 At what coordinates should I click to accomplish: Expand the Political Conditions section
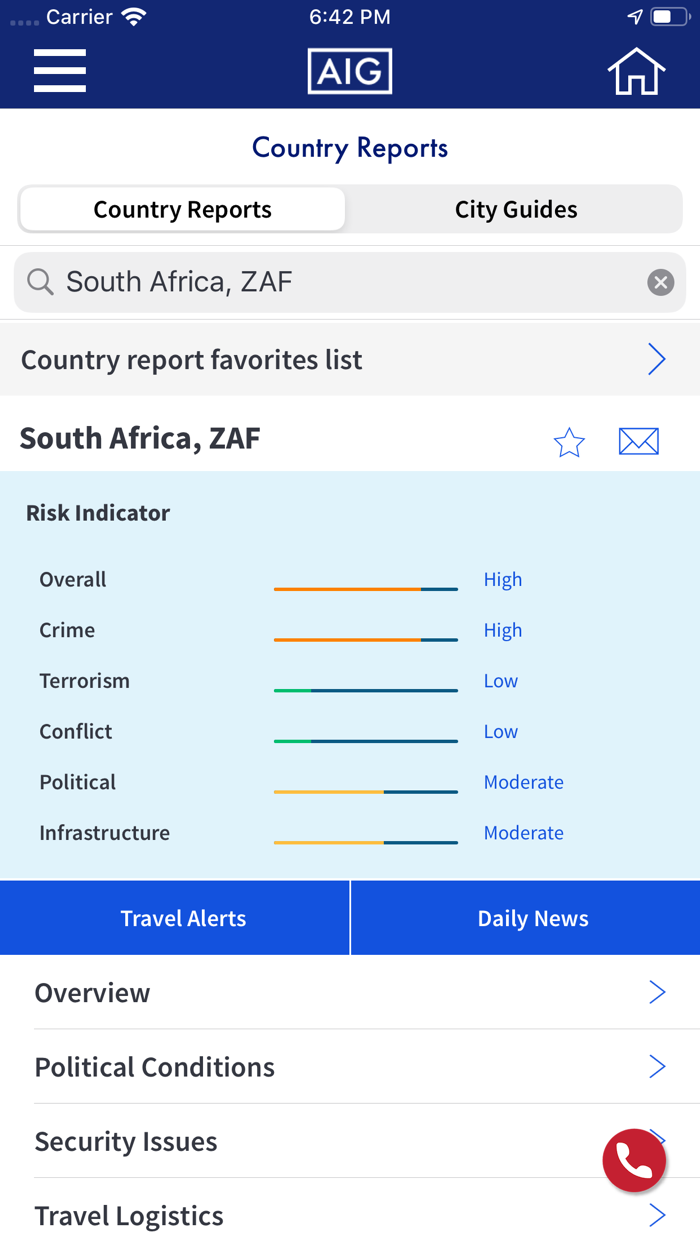click(350, 1066)
